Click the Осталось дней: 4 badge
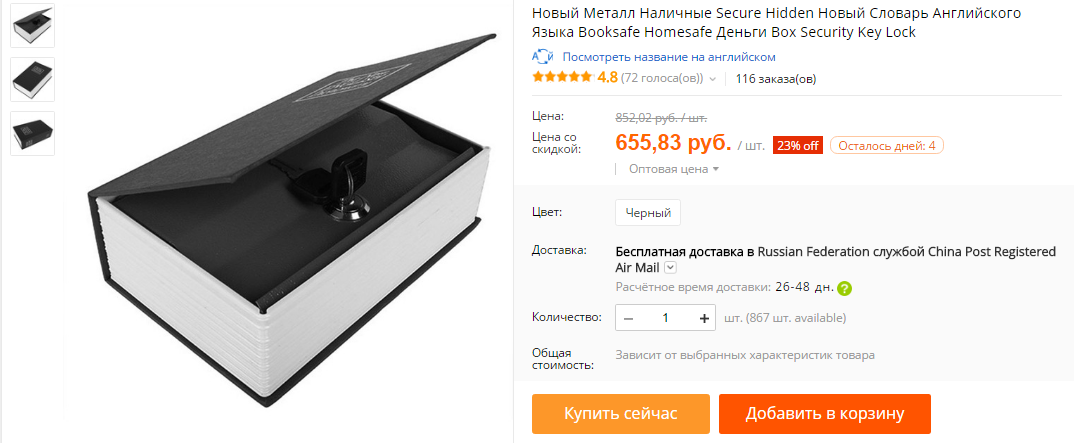 tap(886, 145)
